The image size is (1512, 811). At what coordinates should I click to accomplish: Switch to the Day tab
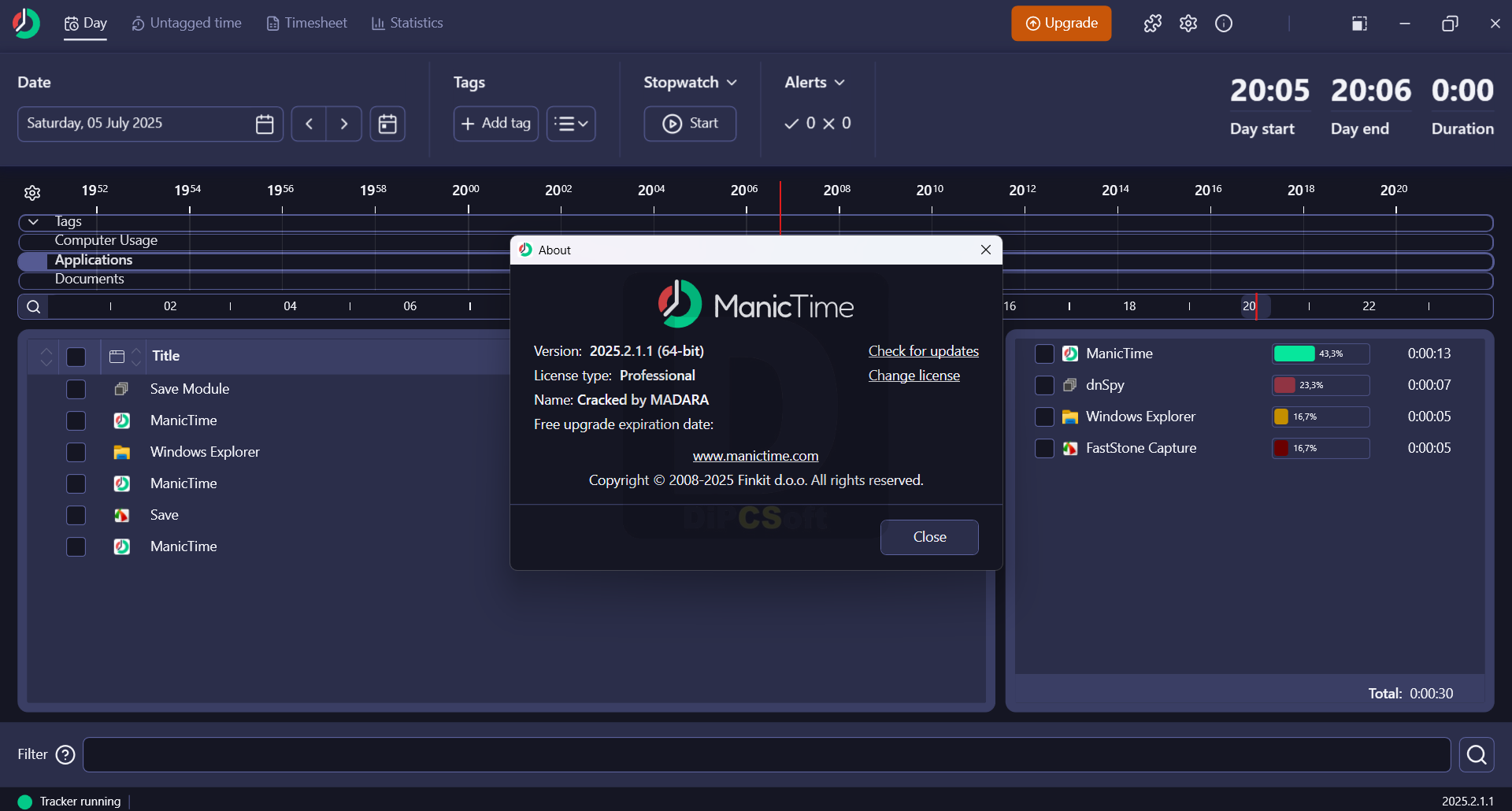[x=85, y=24]
